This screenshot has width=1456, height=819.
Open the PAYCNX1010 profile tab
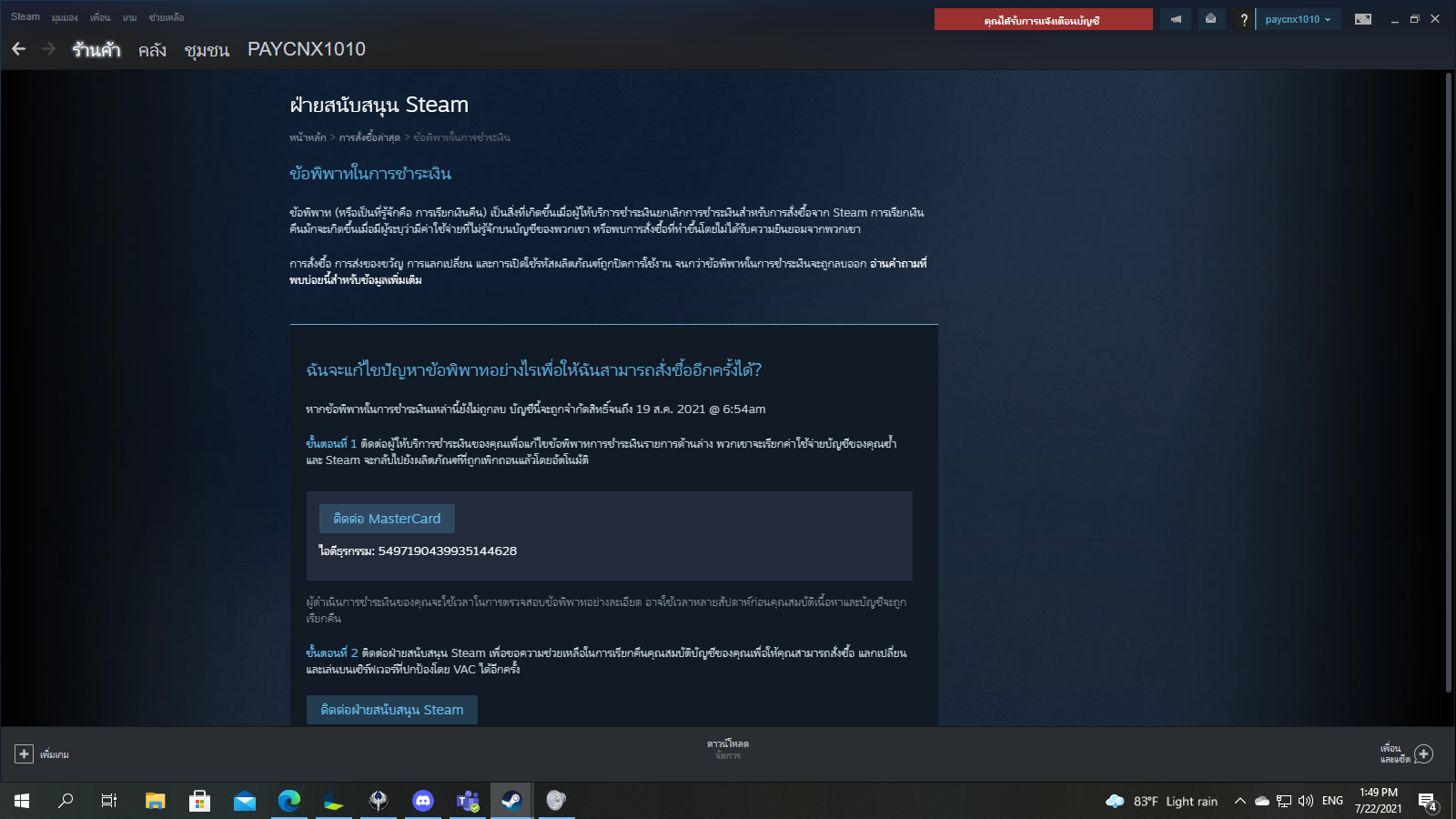coord(307,49)
